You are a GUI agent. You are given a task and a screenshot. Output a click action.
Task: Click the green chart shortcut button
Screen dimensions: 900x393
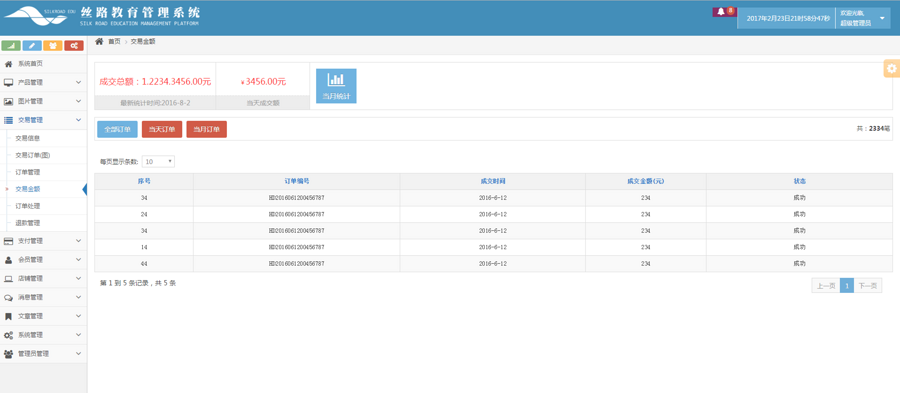12,46
